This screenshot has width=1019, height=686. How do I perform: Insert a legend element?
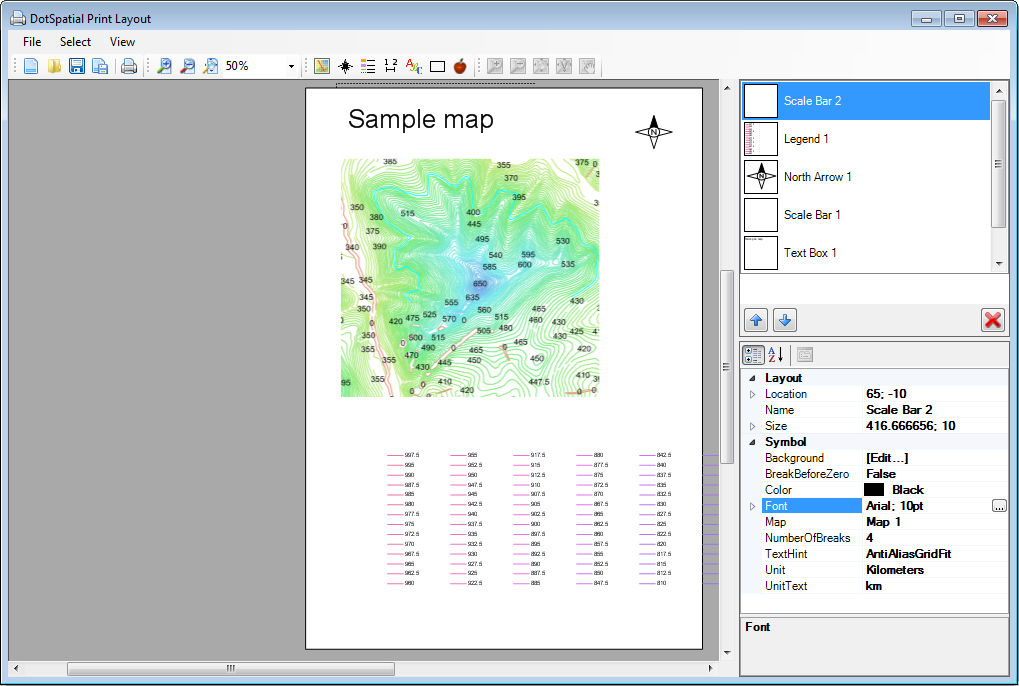tap(368, 66)
